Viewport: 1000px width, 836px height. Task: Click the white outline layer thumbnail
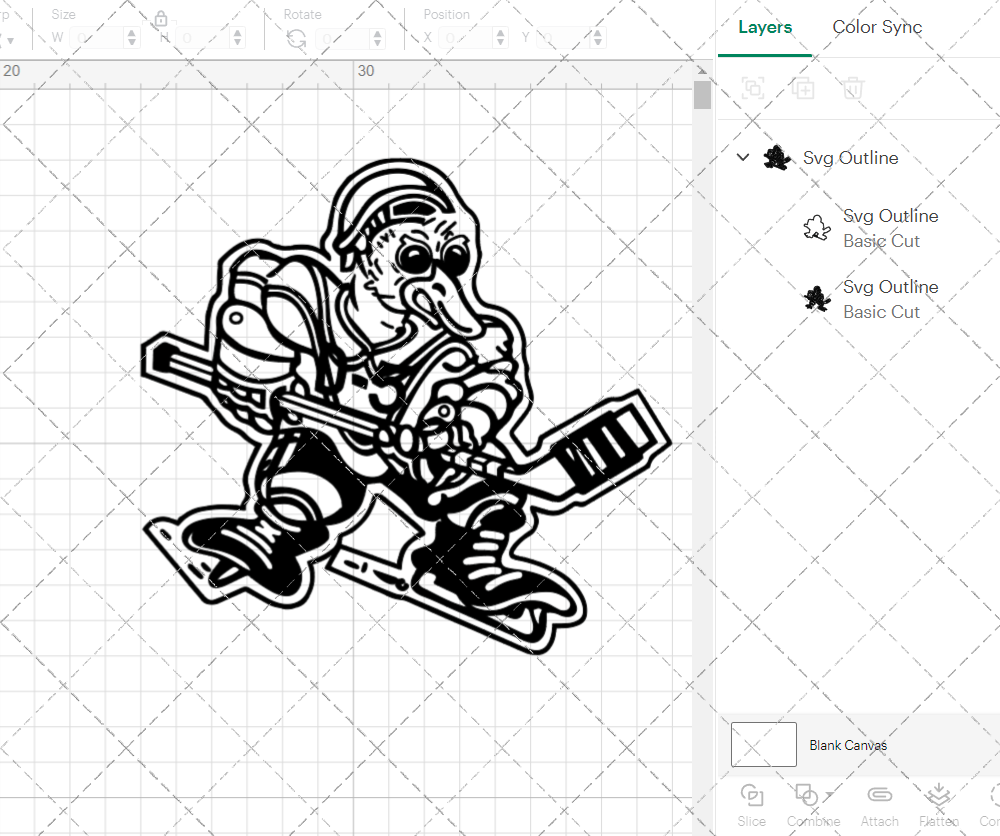(816, 228)
